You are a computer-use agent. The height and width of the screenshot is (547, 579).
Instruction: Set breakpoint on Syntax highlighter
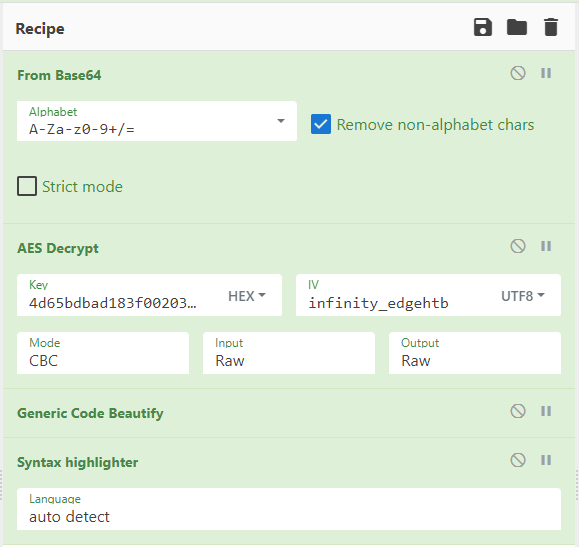click(546, 460)
